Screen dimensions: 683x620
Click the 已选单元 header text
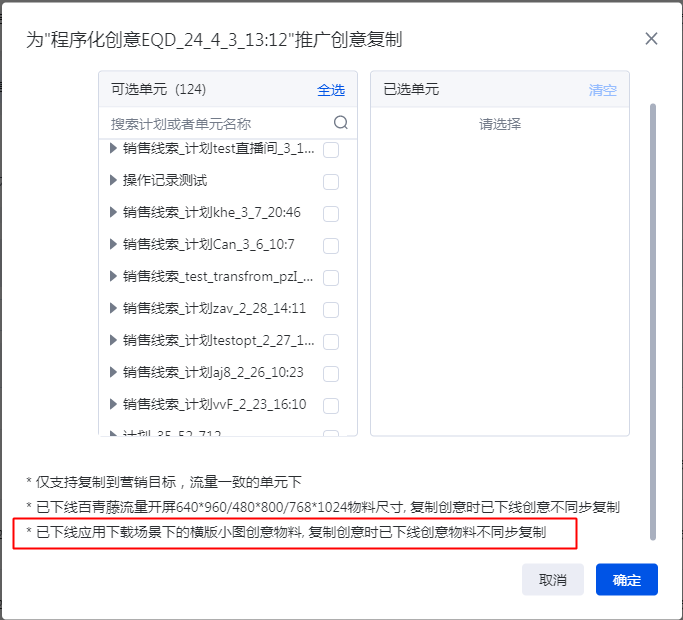[411, 89]
